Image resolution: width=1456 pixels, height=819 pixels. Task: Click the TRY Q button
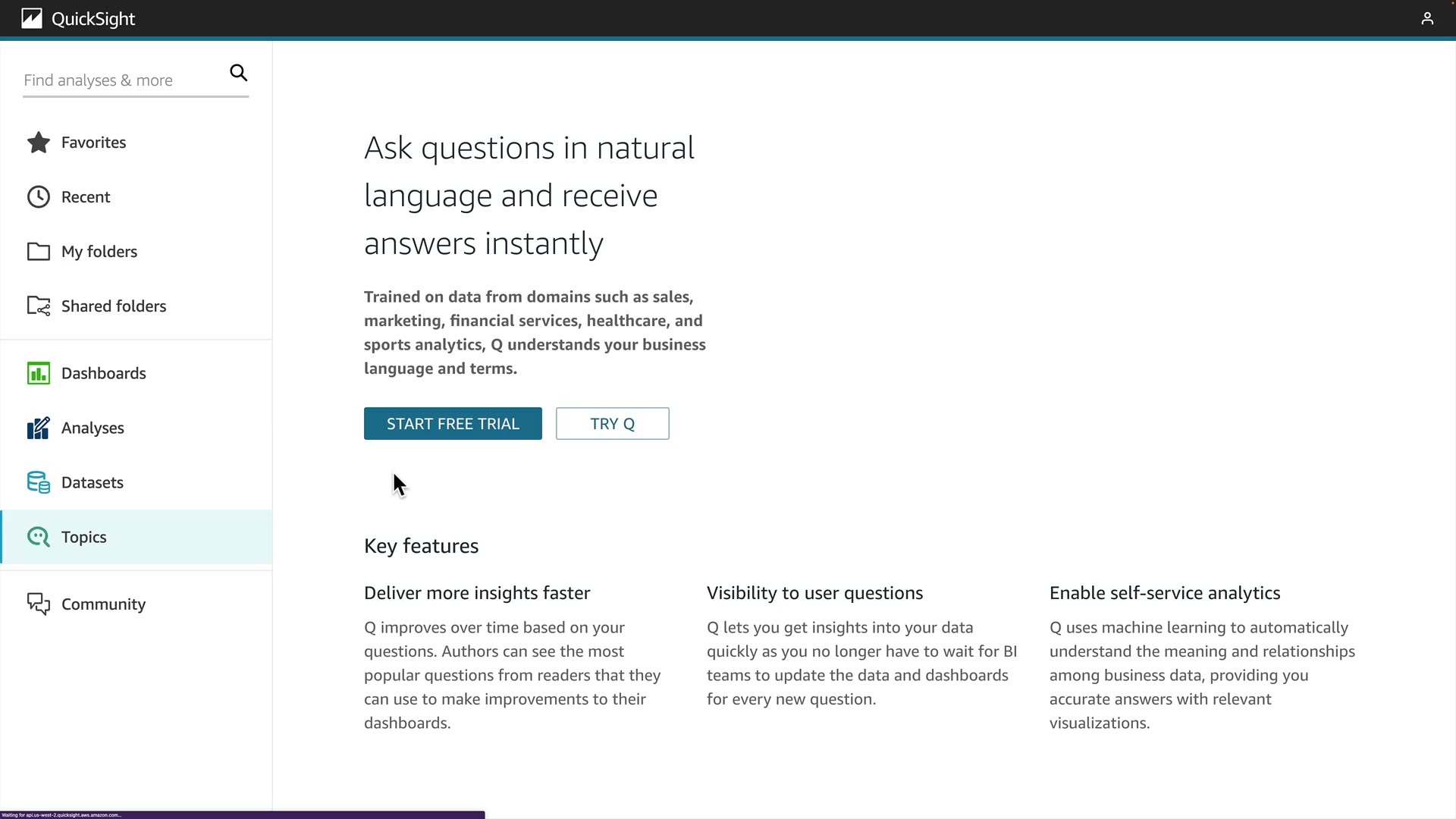coord(612,424)
